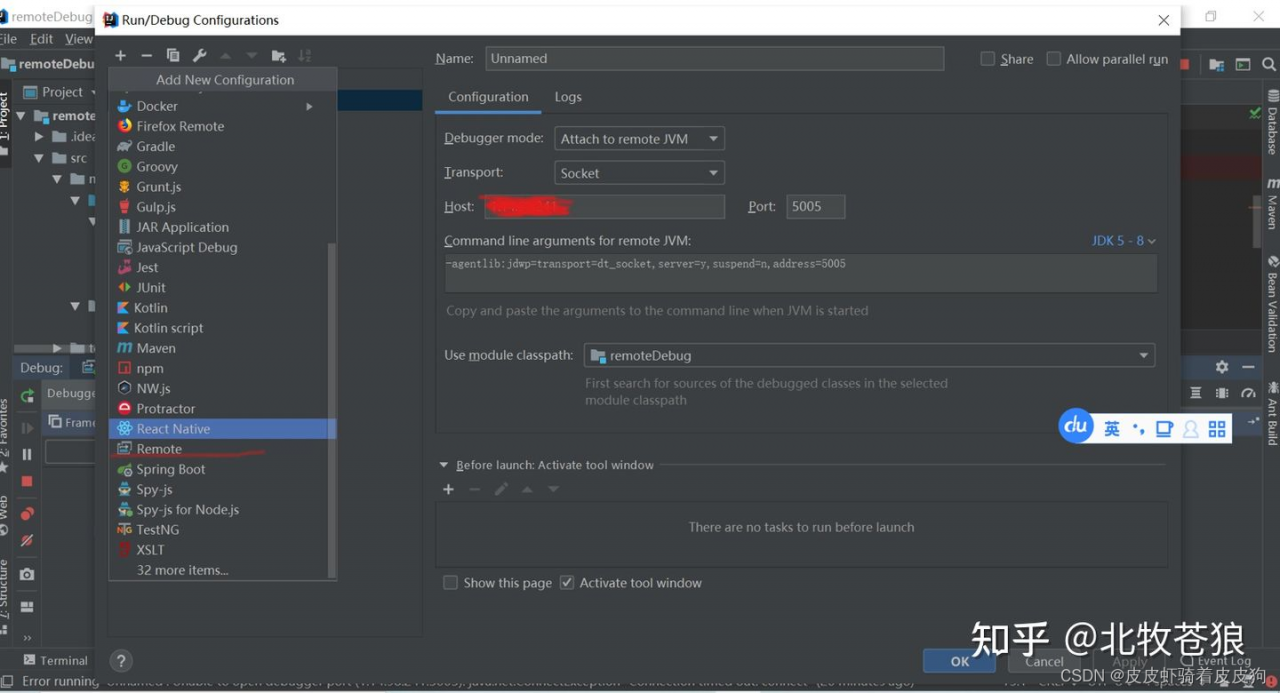Viewport: 1280px width, 693px height.
Task: Open edit defaults wrench icon
Action: click(199, 56)
